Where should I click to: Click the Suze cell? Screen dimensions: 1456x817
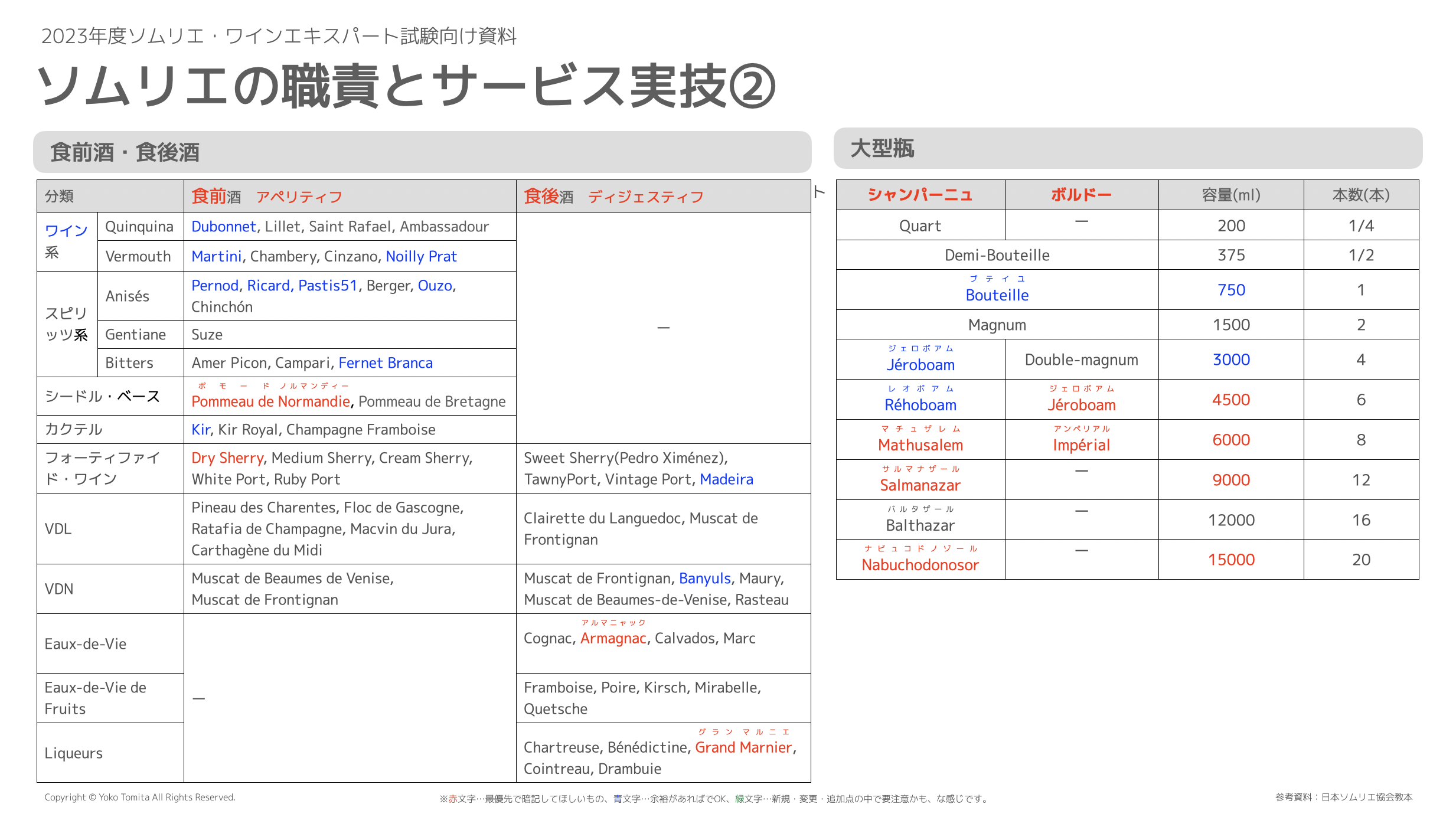350,335
